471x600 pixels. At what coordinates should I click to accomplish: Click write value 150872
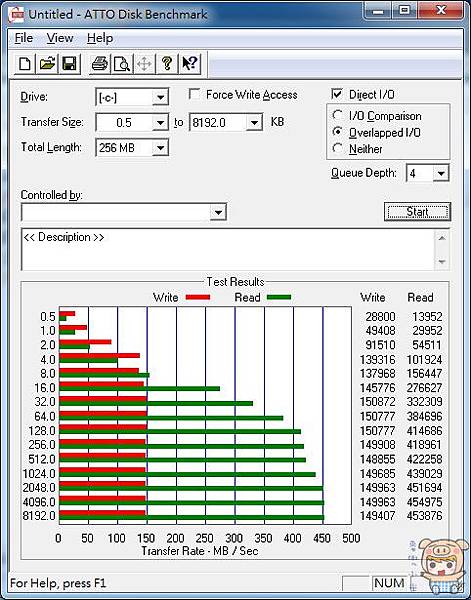378,402
